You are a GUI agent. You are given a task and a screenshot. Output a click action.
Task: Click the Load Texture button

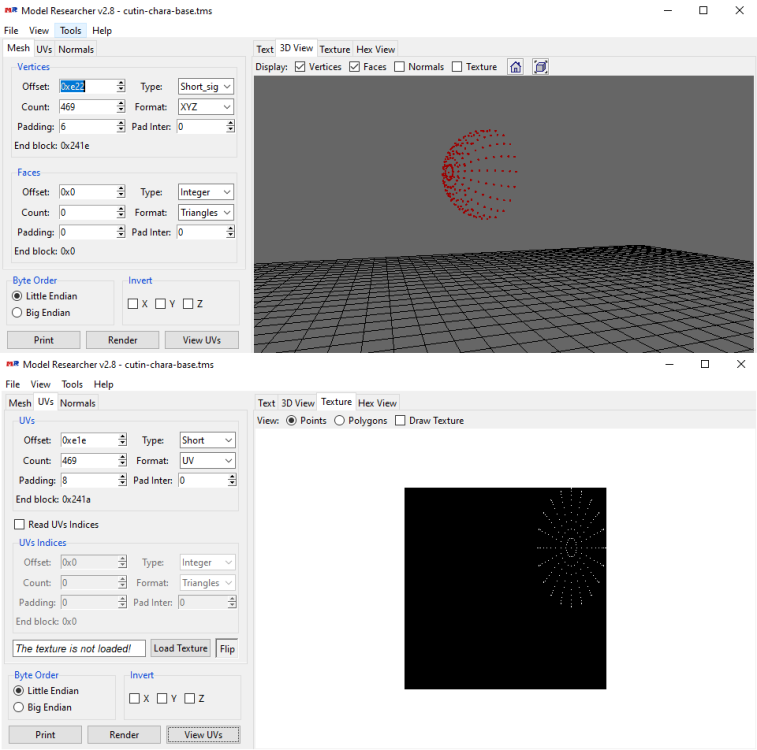181,648
